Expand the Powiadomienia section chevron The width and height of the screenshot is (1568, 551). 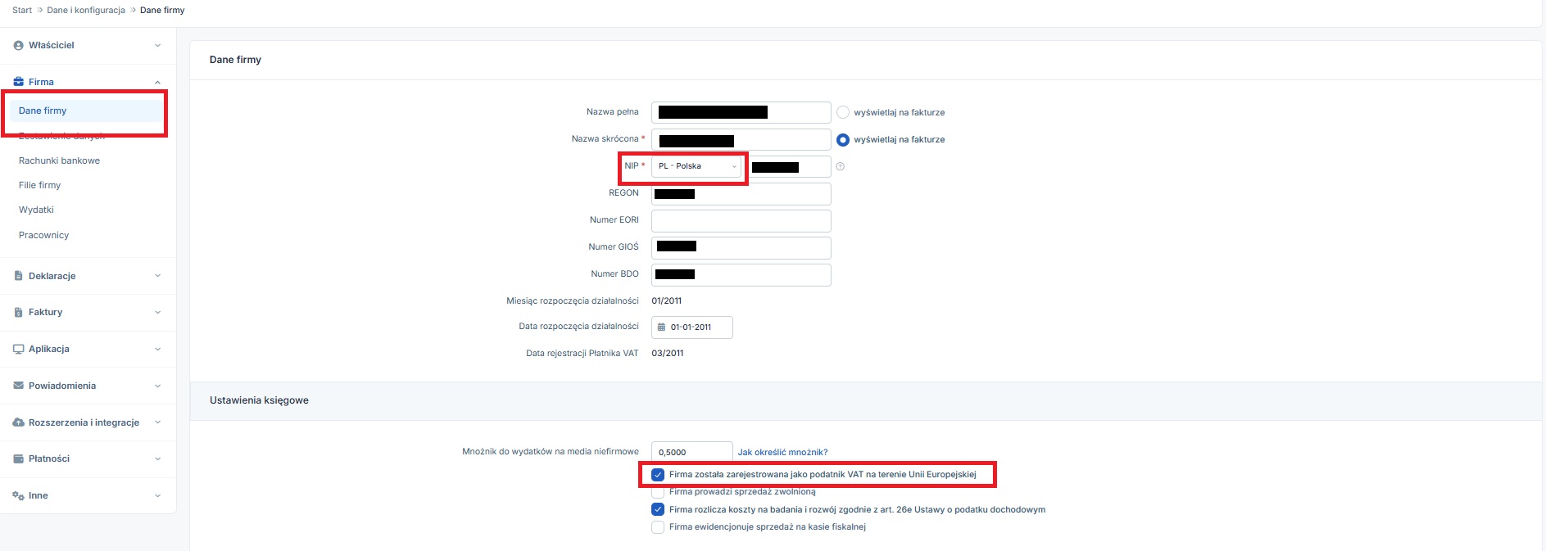coord(157,386)
